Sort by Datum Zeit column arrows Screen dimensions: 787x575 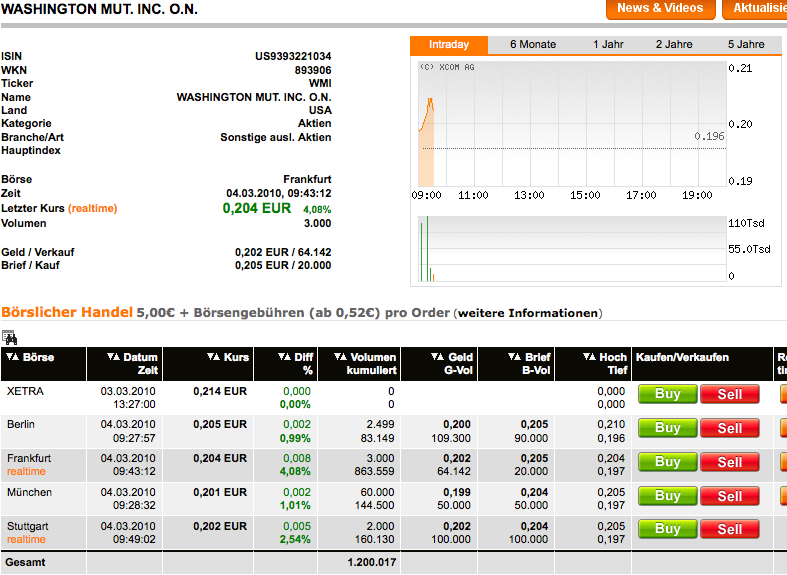[113, 357]
